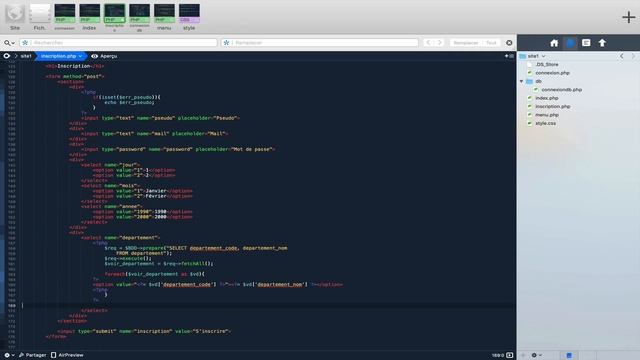Open the Site tab with globe icon
This screenshot has height=360, width=640.
click(15, 16)
